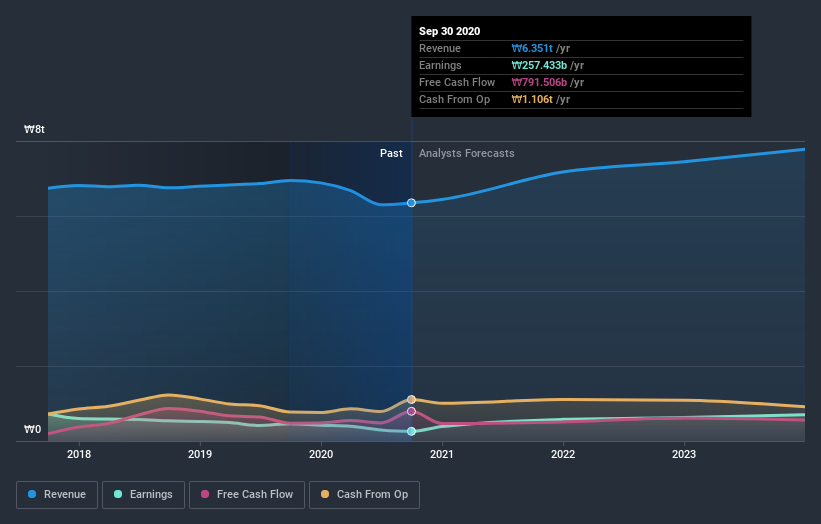
Task: Click the Earnings row label in tooltip
Action: (440, 65)
